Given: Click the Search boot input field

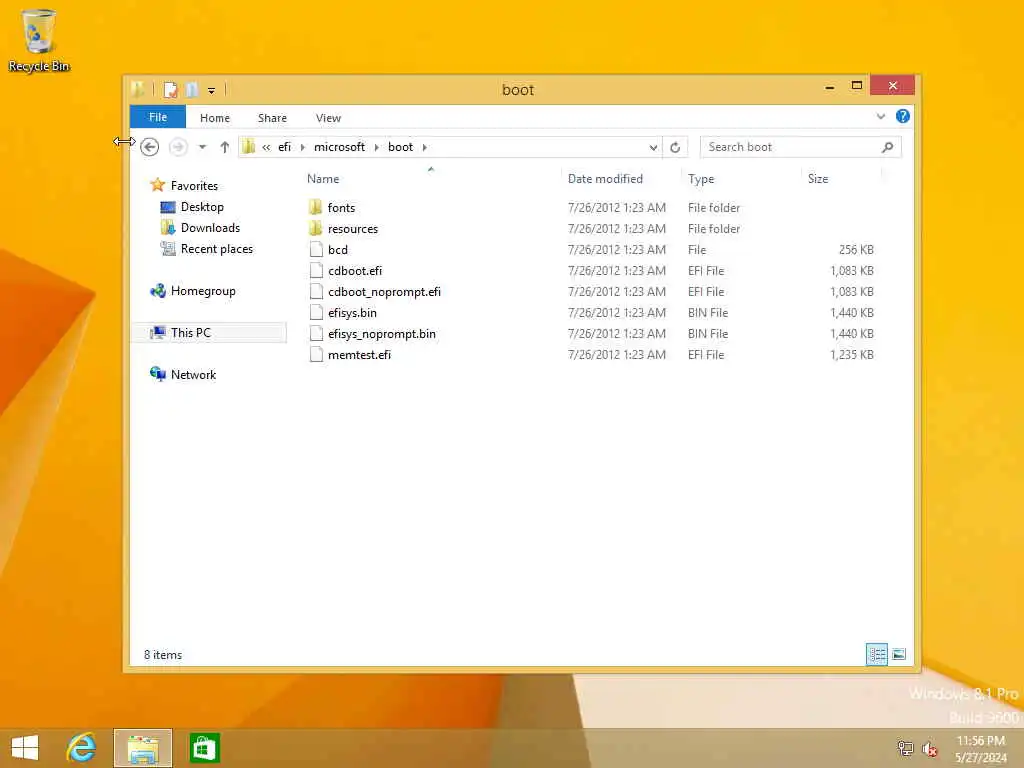Looking at the screenshot, I should coord(790,147).
